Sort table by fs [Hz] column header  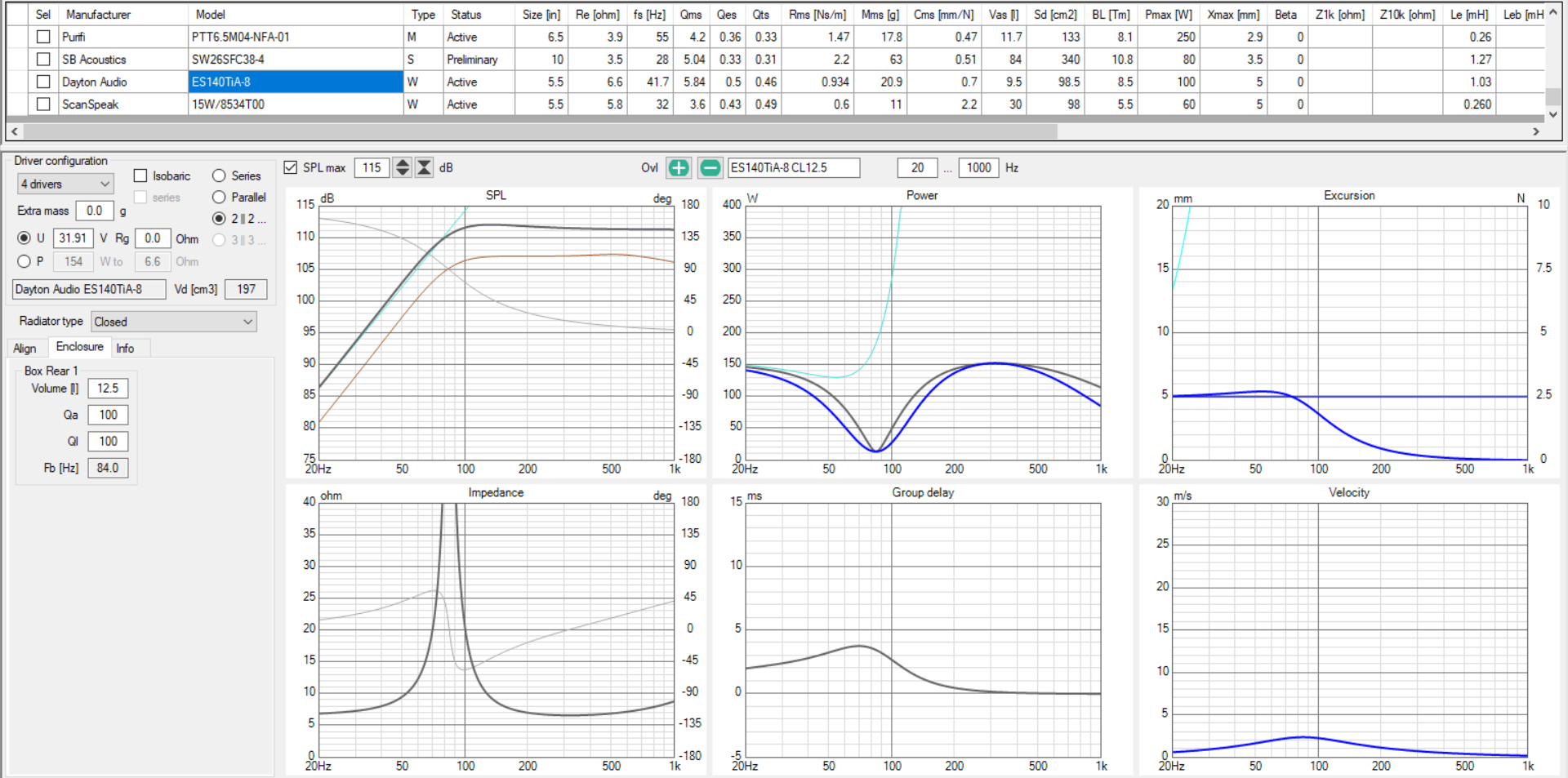649,15
